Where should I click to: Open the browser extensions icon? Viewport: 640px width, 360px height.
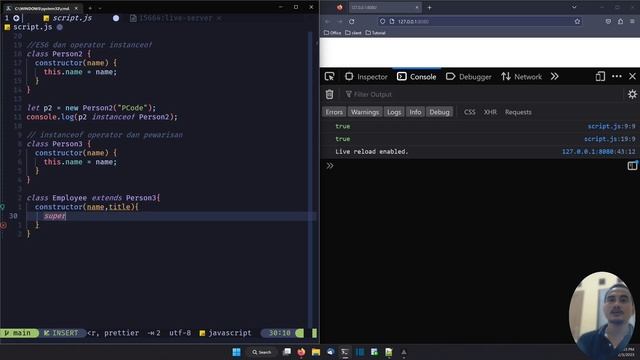(x=620, y=21)
